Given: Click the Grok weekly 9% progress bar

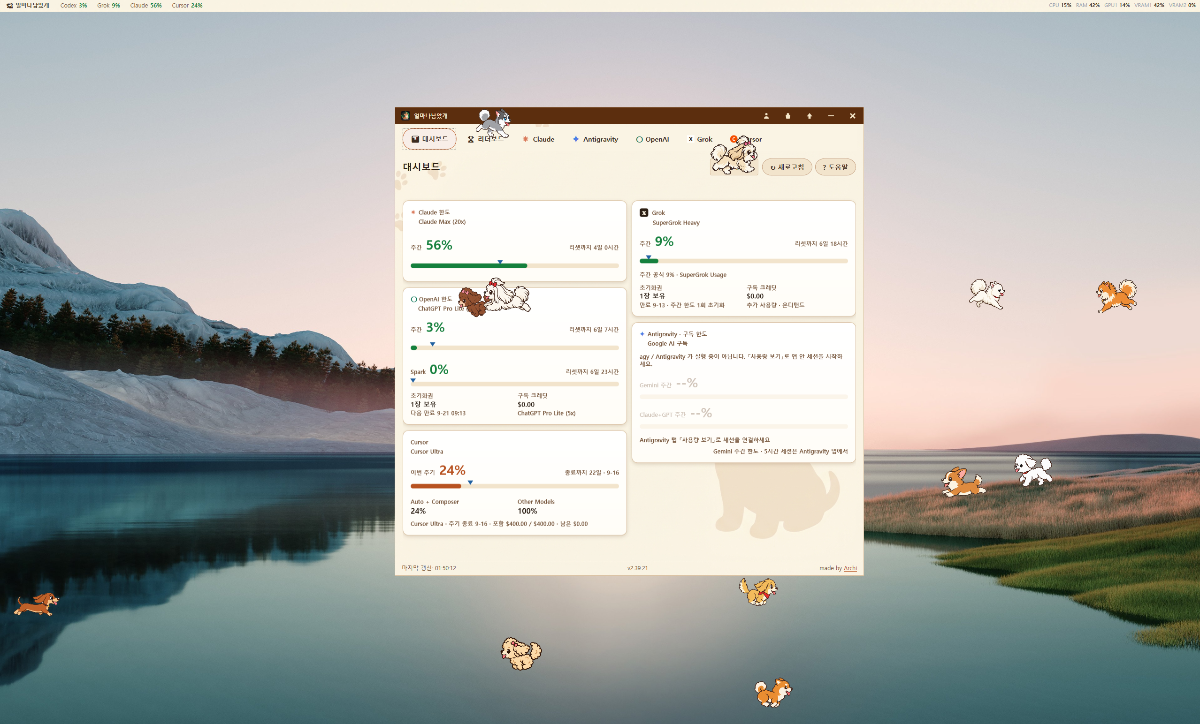Looking at the screenshot, I should point(743,261).
